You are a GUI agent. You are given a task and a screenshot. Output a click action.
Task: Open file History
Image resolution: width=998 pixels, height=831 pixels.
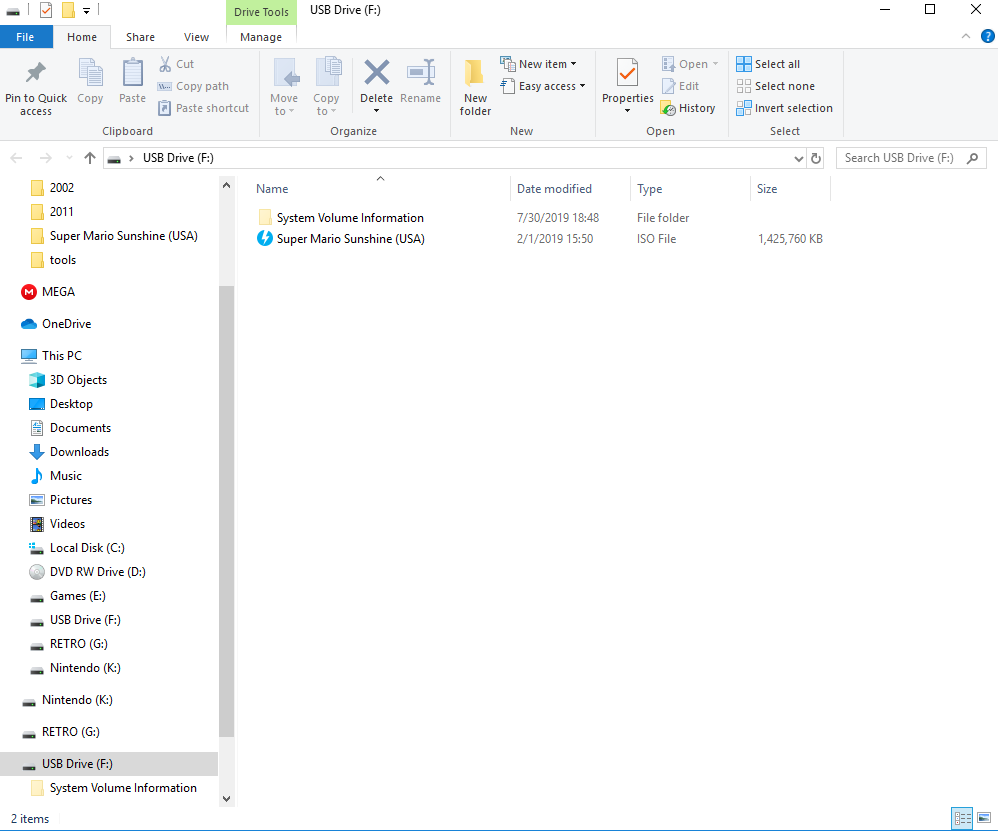click(688, 108)
